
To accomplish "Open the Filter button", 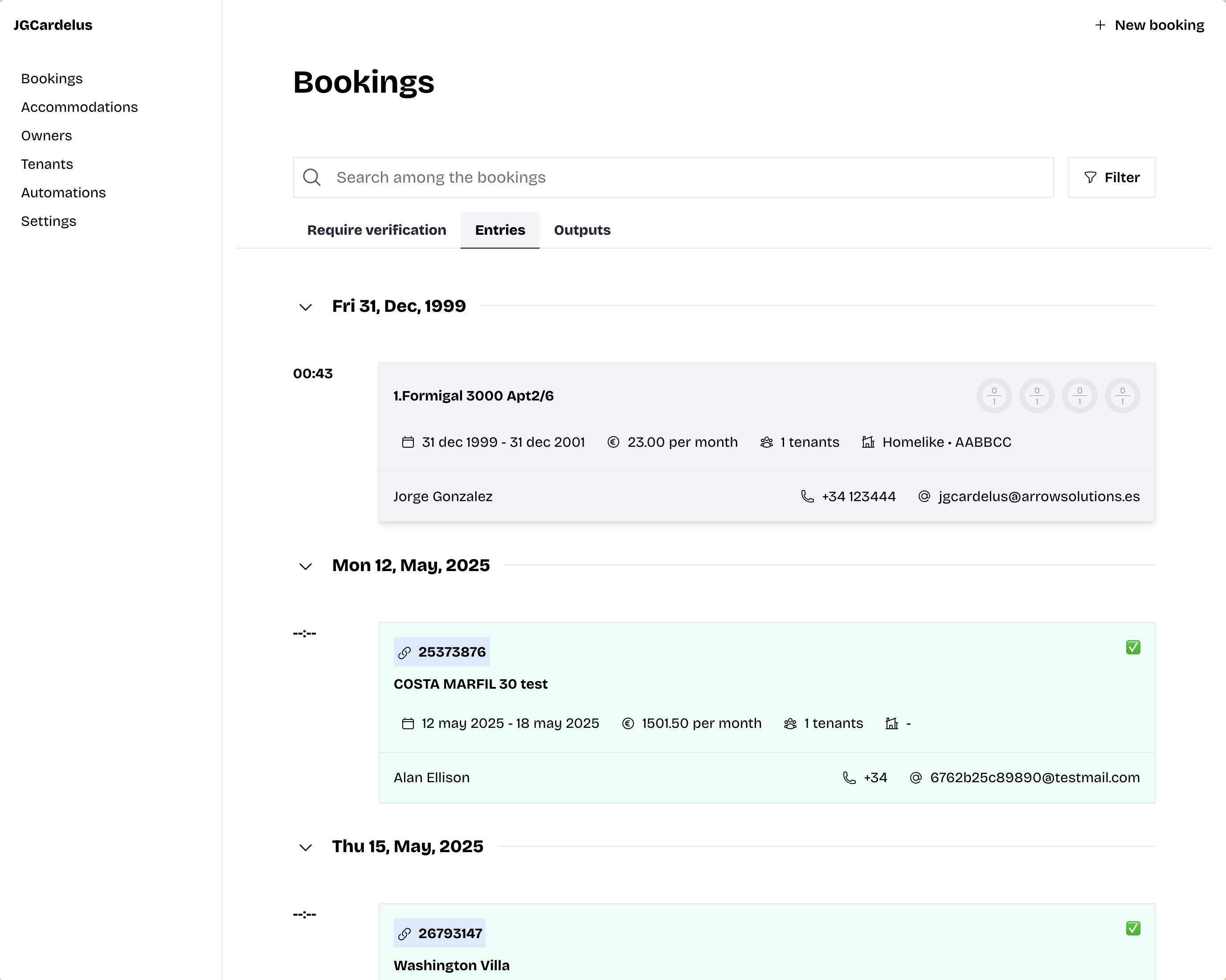I will (1111, 177).
